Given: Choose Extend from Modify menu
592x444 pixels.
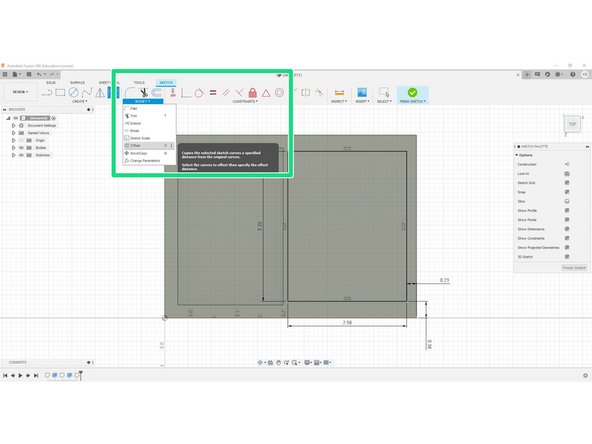Looking at the screenshot, I should point(149,123).
